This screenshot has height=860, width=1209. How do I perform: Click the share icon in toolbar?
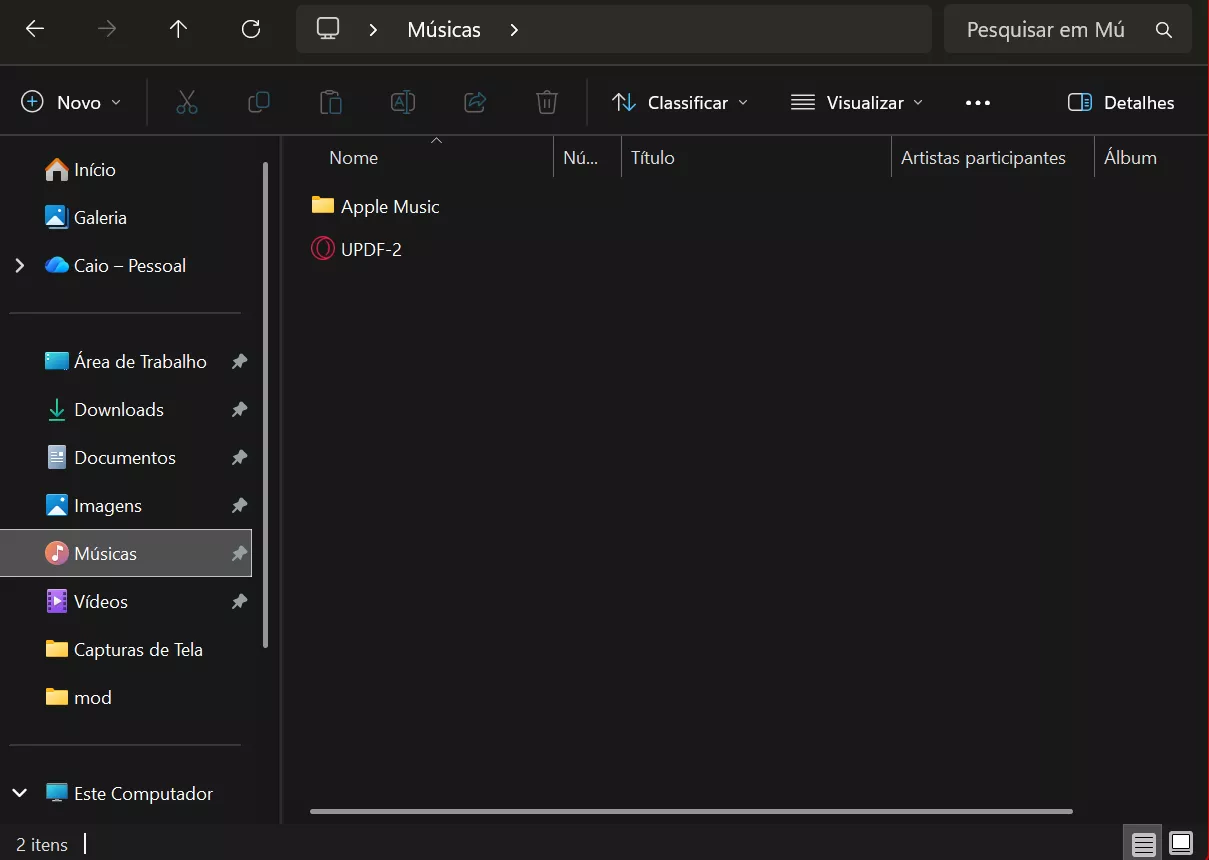click(x=475, y=102)
